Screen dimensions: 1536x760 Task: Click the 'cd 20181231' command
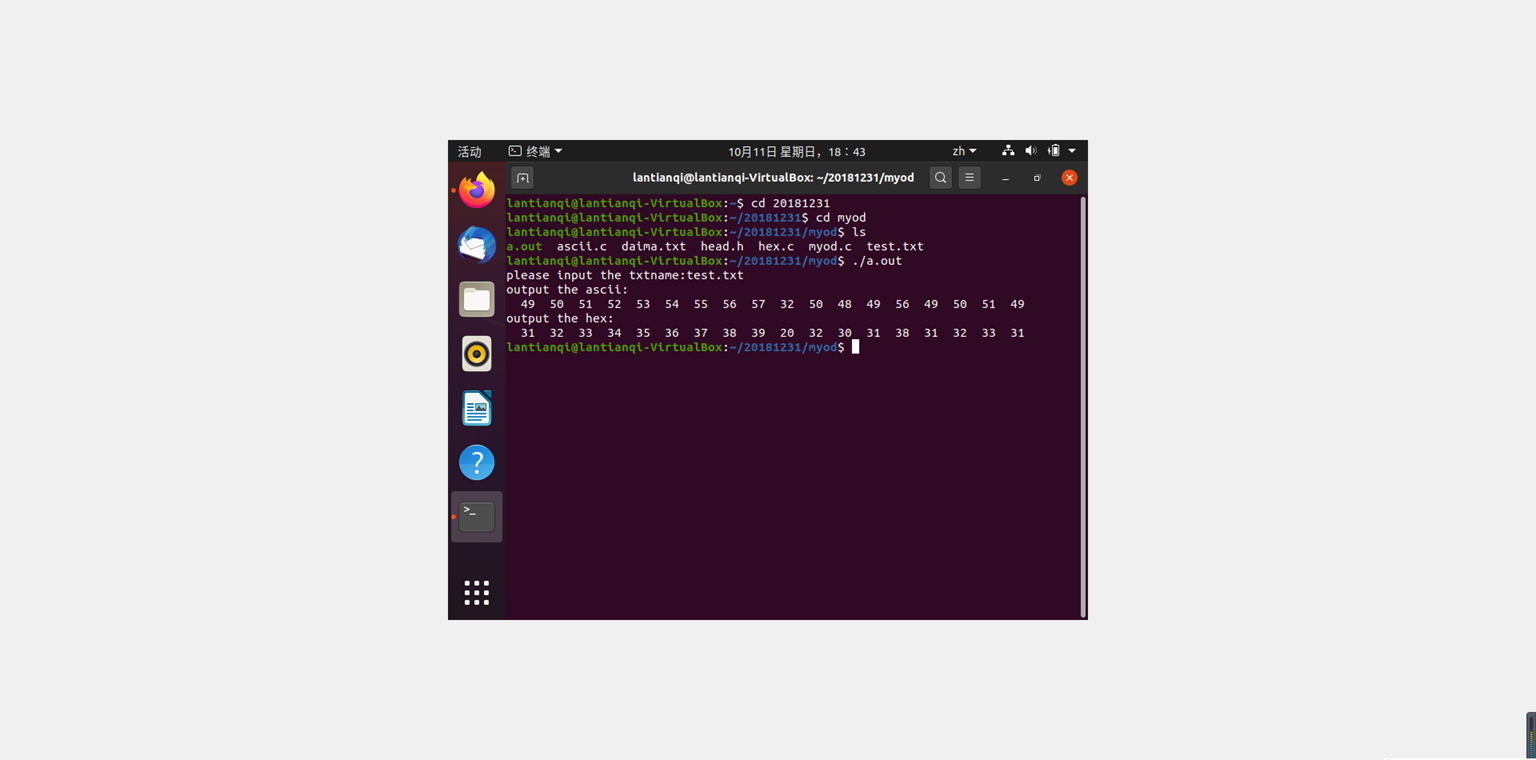tap(790, 203)
